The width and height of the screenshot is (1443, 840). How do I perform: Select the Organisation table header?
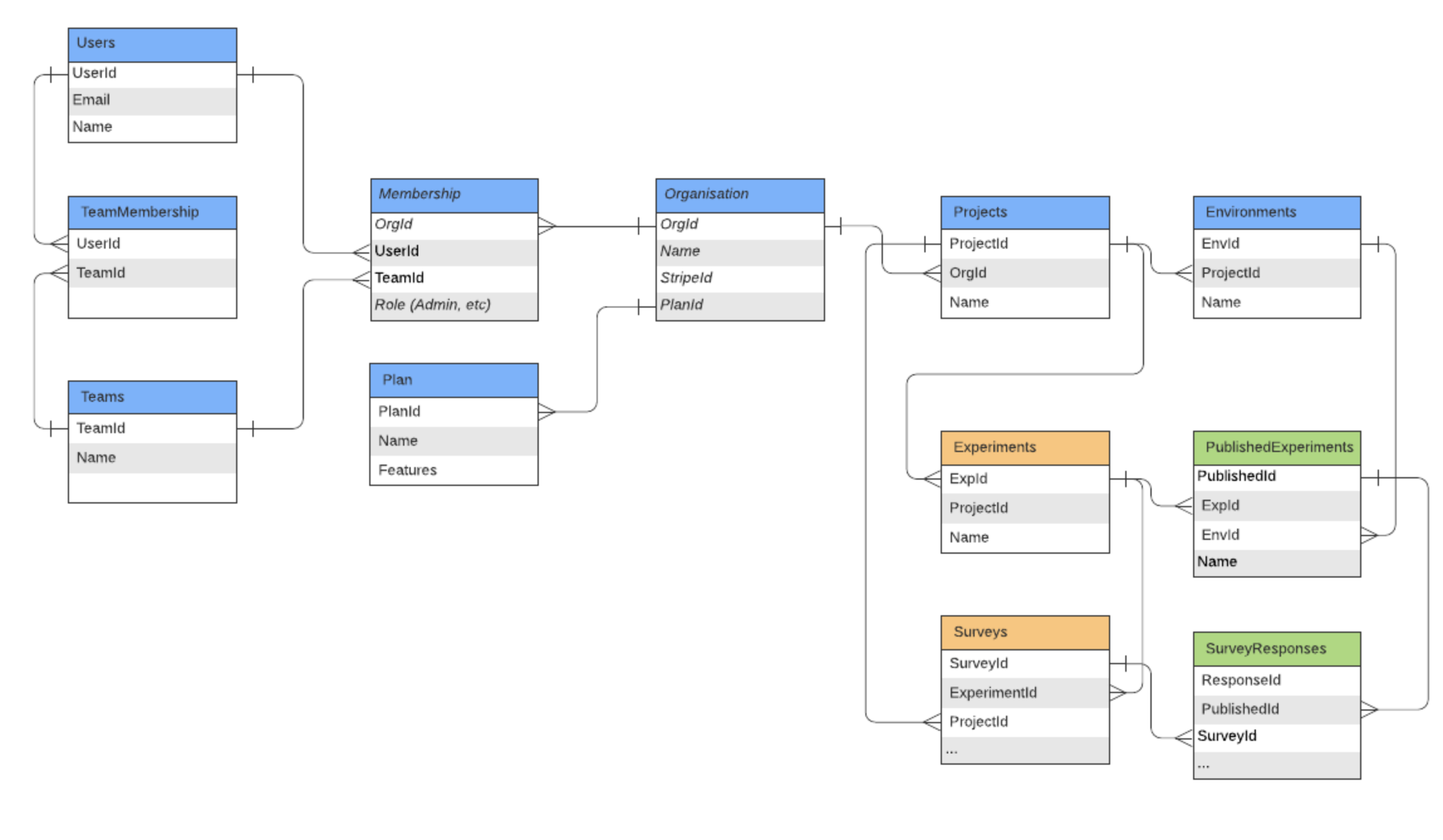[x=740, y=195]
